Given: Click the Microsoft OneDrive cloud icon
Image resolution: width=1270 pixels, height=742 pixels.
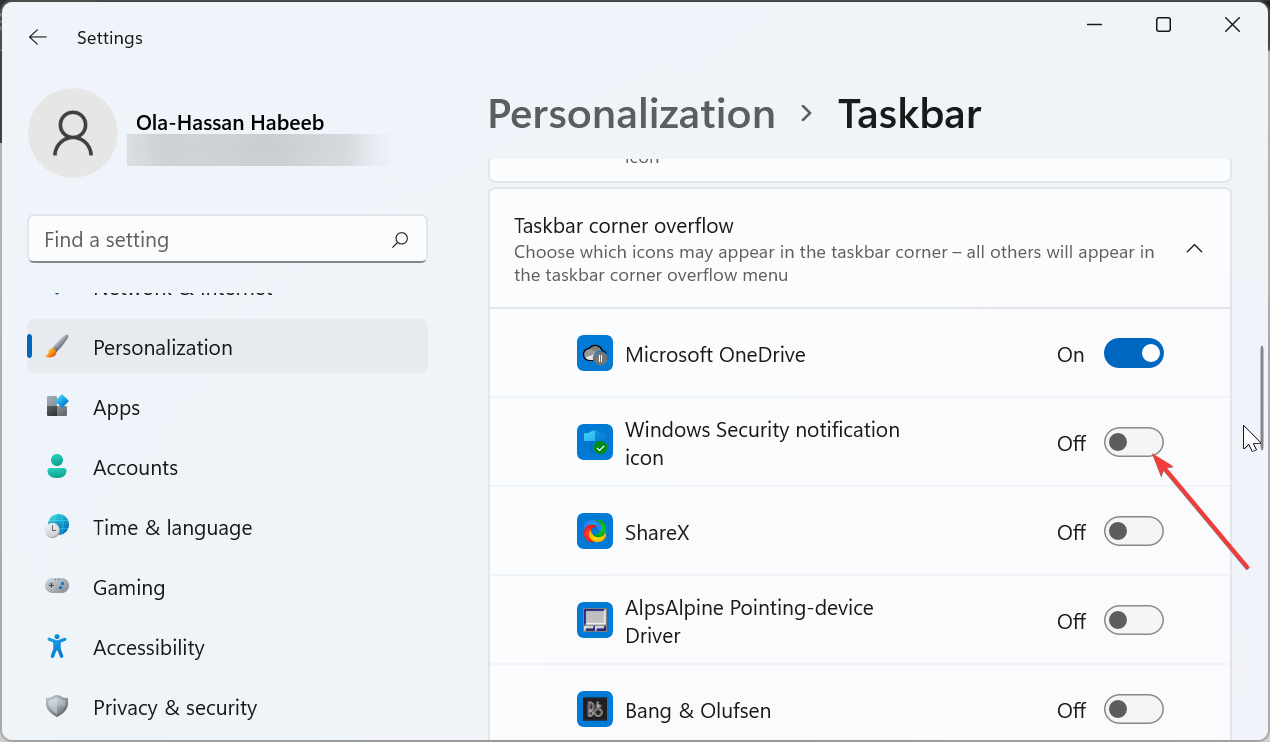Looking at the screenshot, I should [595, 354].
